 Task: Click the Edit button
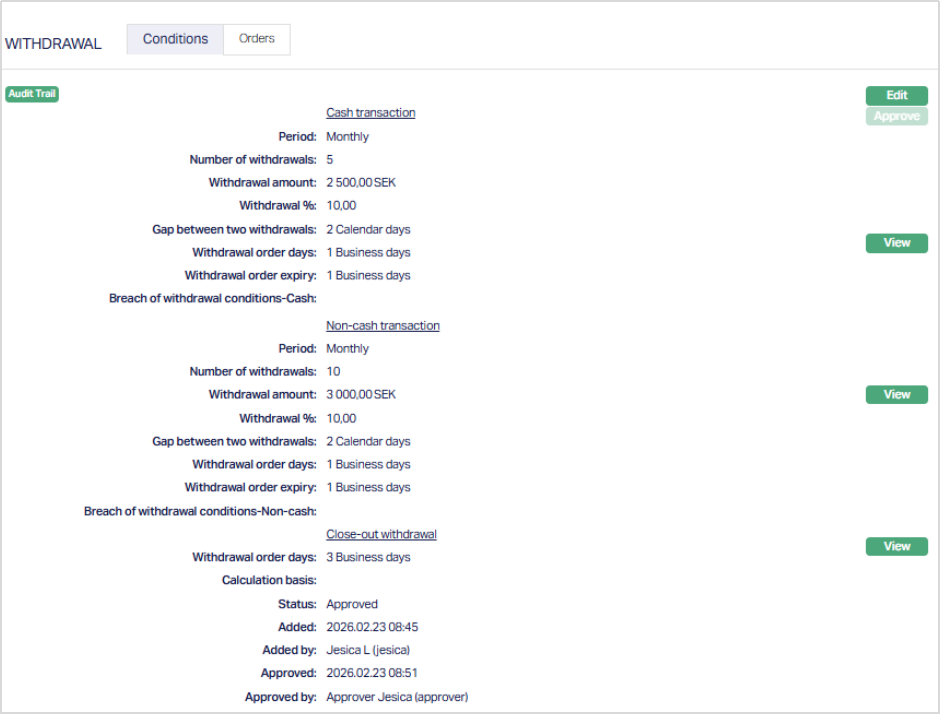(896, 96)
